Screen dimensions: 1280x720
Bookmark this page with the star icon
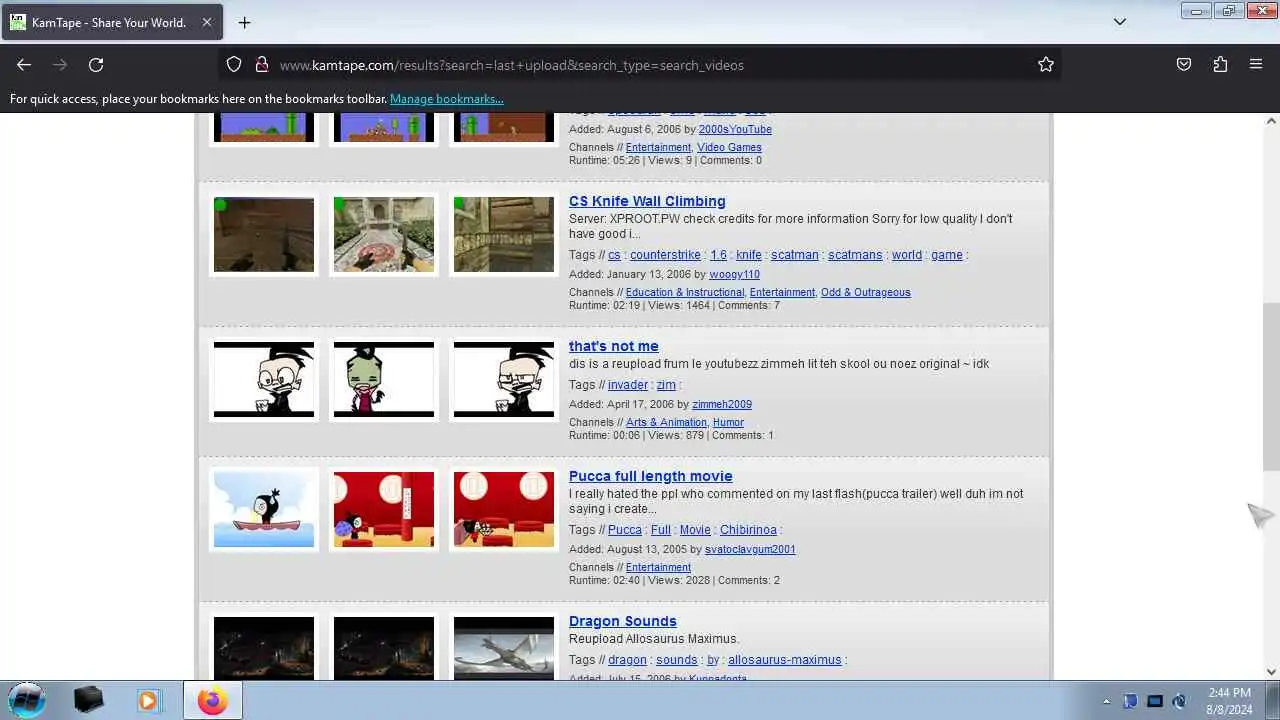[1046, 65]
